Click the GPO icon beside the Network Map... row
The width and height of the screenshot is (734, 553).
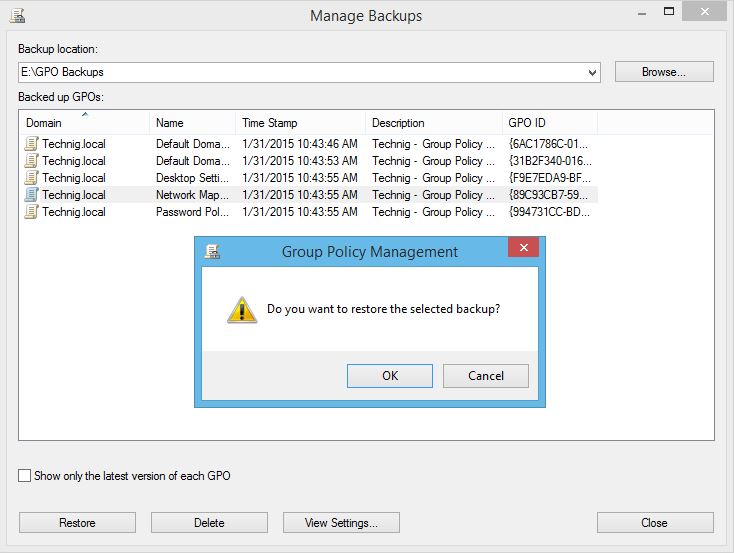[x=31, y=195]
